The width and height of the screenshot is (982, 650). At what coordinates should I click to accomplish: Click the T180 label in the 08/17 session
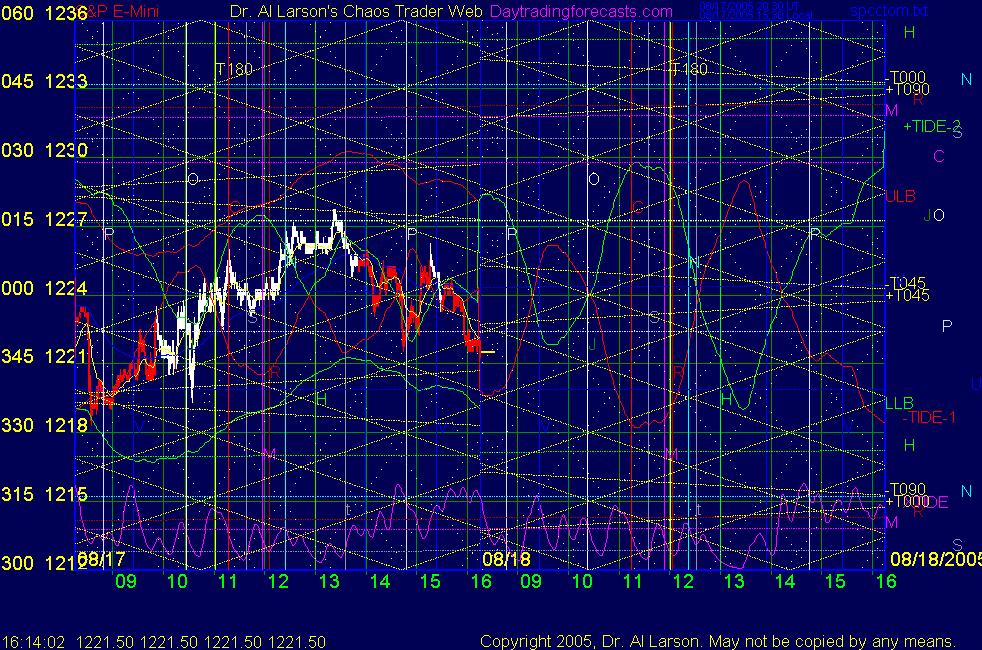(x=234, y=69)
